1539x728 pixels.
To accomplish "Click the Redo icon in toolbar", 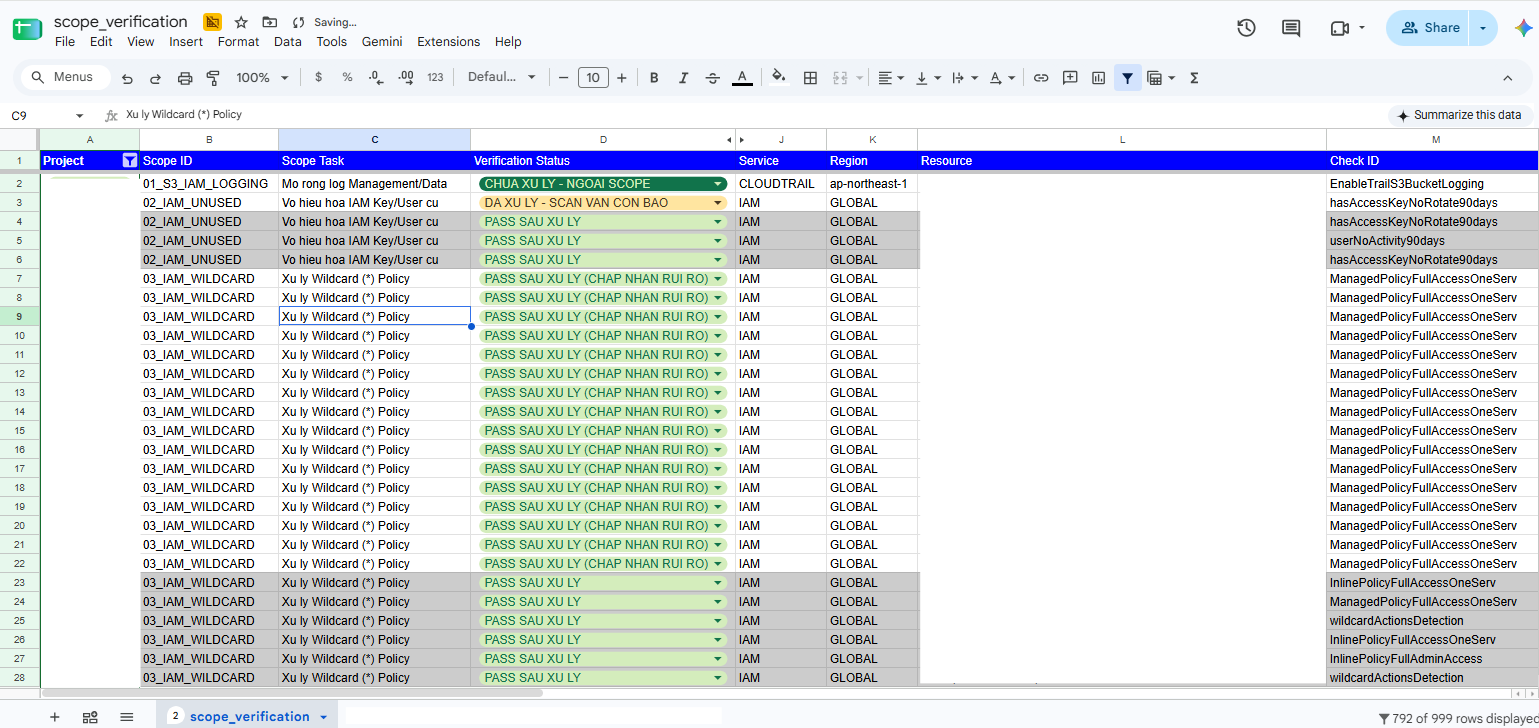I will 155,78.
